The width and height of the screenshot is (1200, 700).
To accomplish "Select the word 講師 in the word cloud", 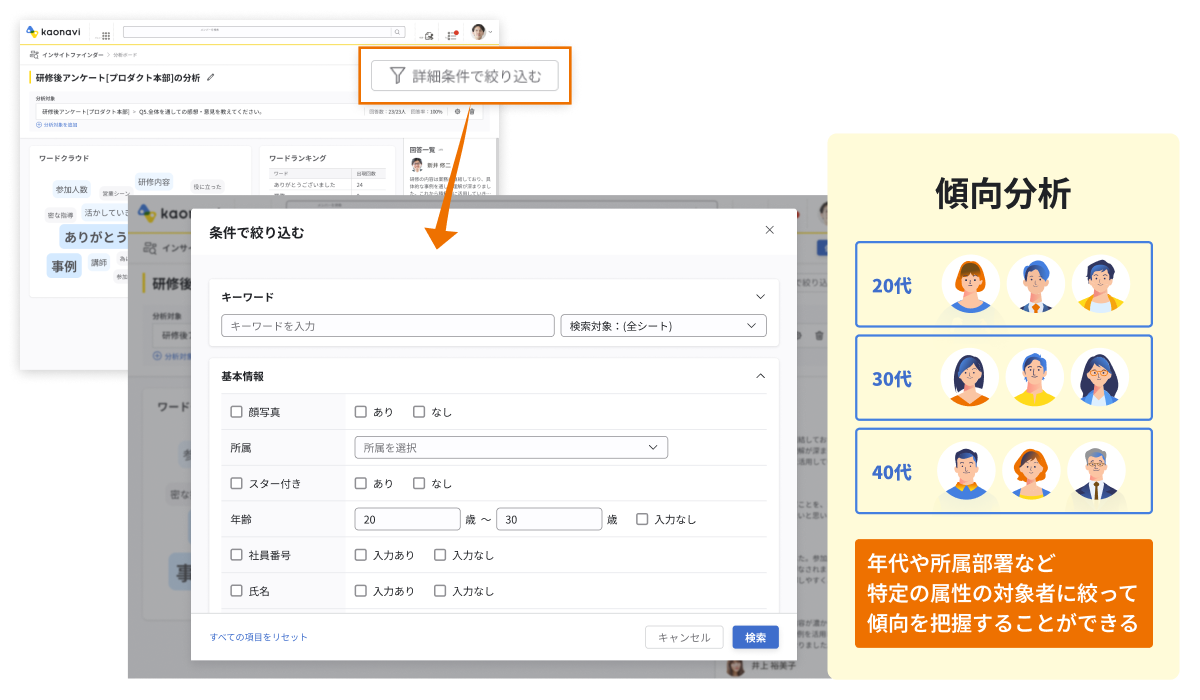I will (98, 263).
